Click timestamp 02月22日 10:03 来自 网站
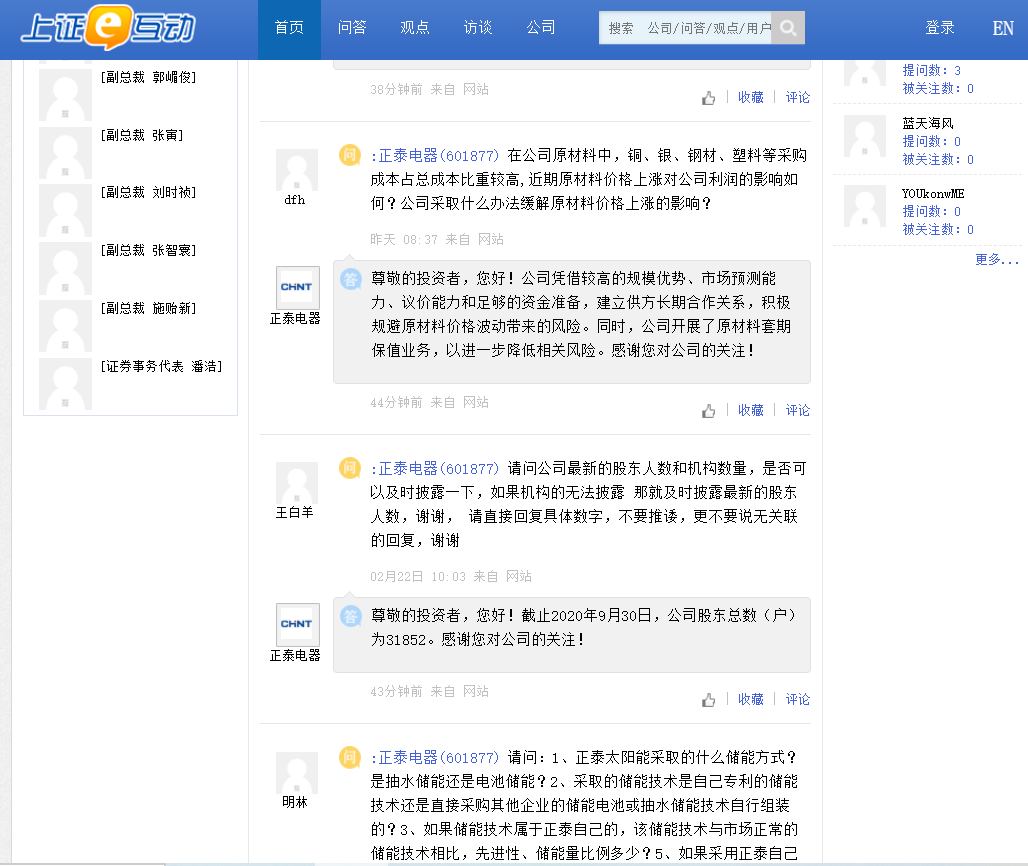 pos(451,577)
